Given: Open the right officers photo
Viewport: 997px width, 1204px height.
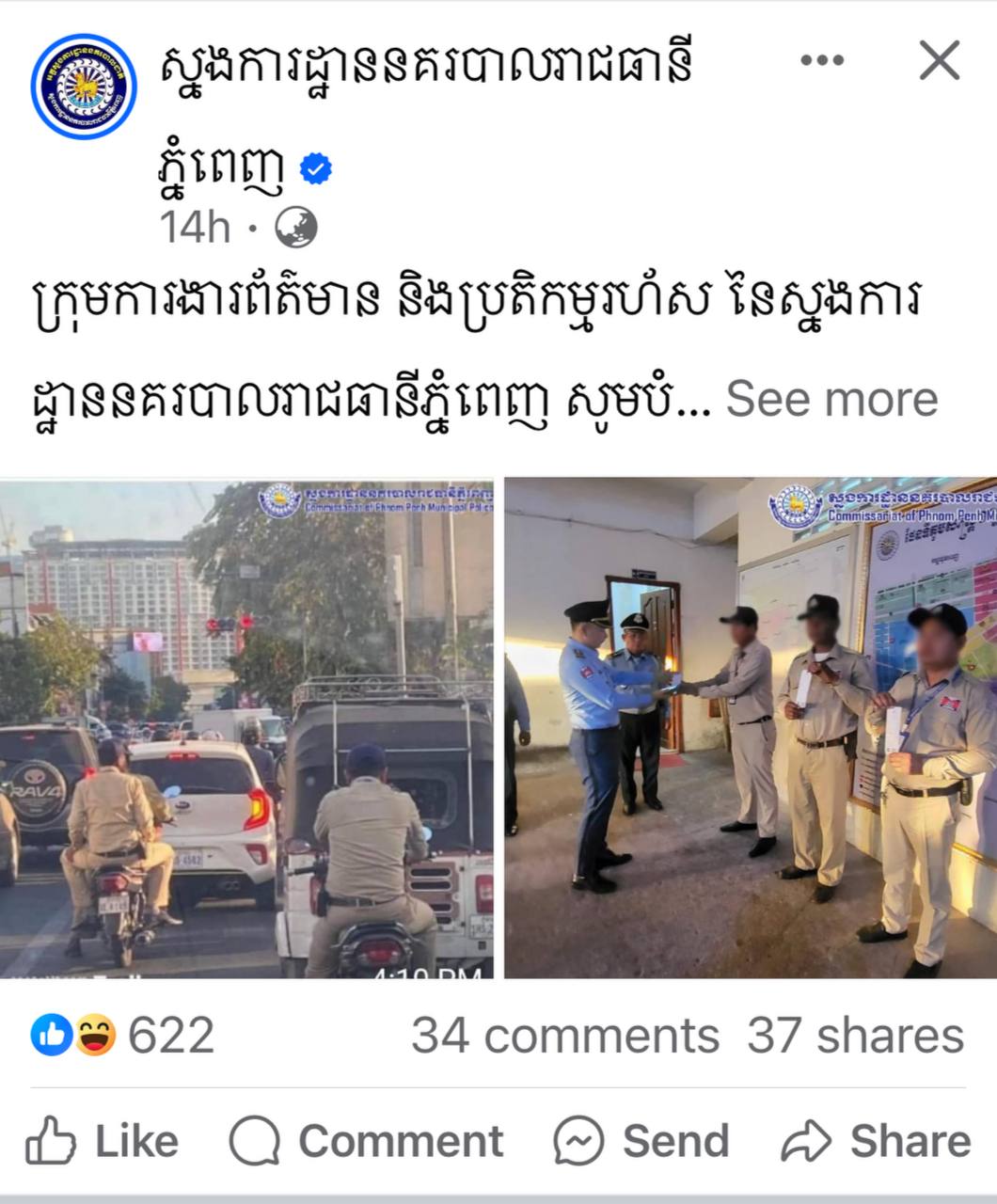Looking at the screenshot, I should 751,729.
